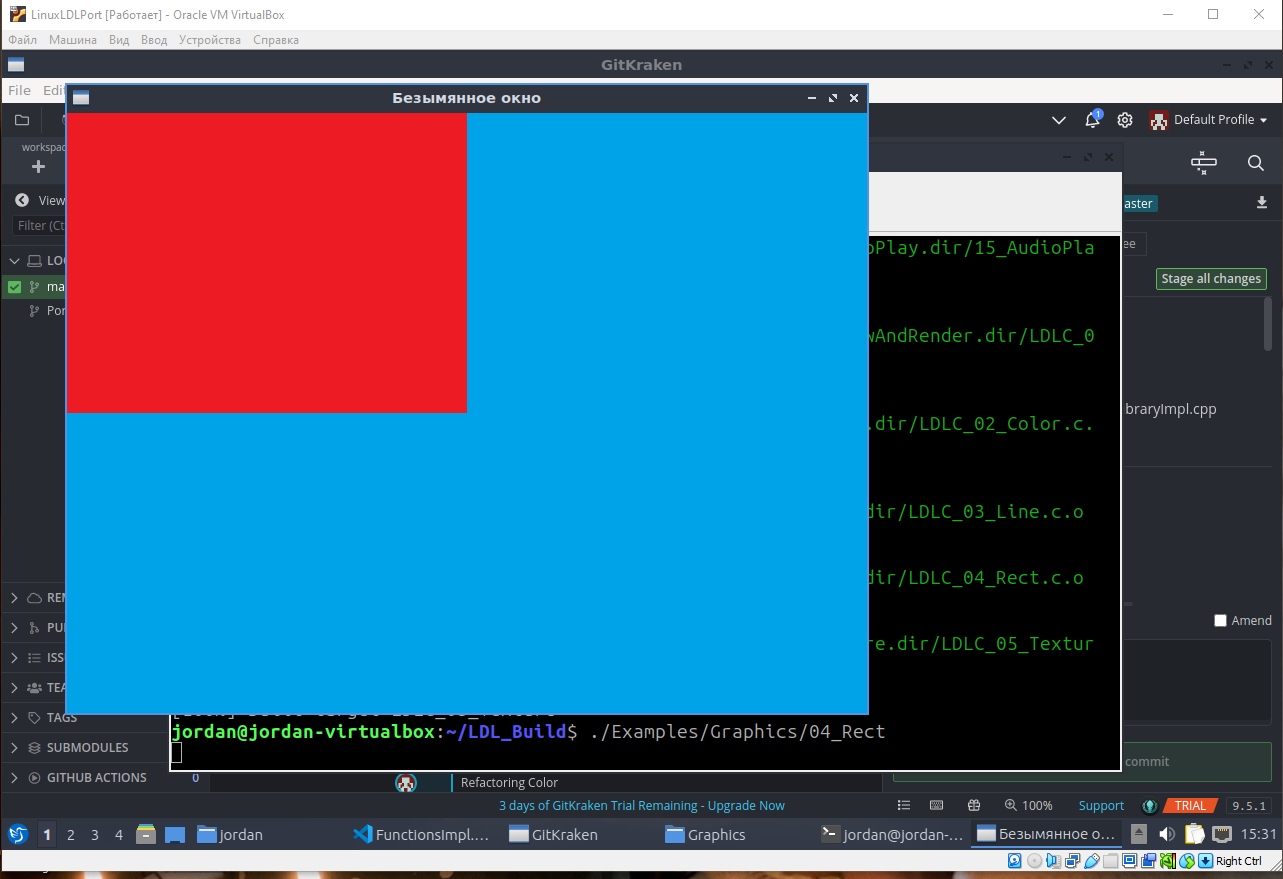Open GitKraken settings gear

(x=1125, y=120)
